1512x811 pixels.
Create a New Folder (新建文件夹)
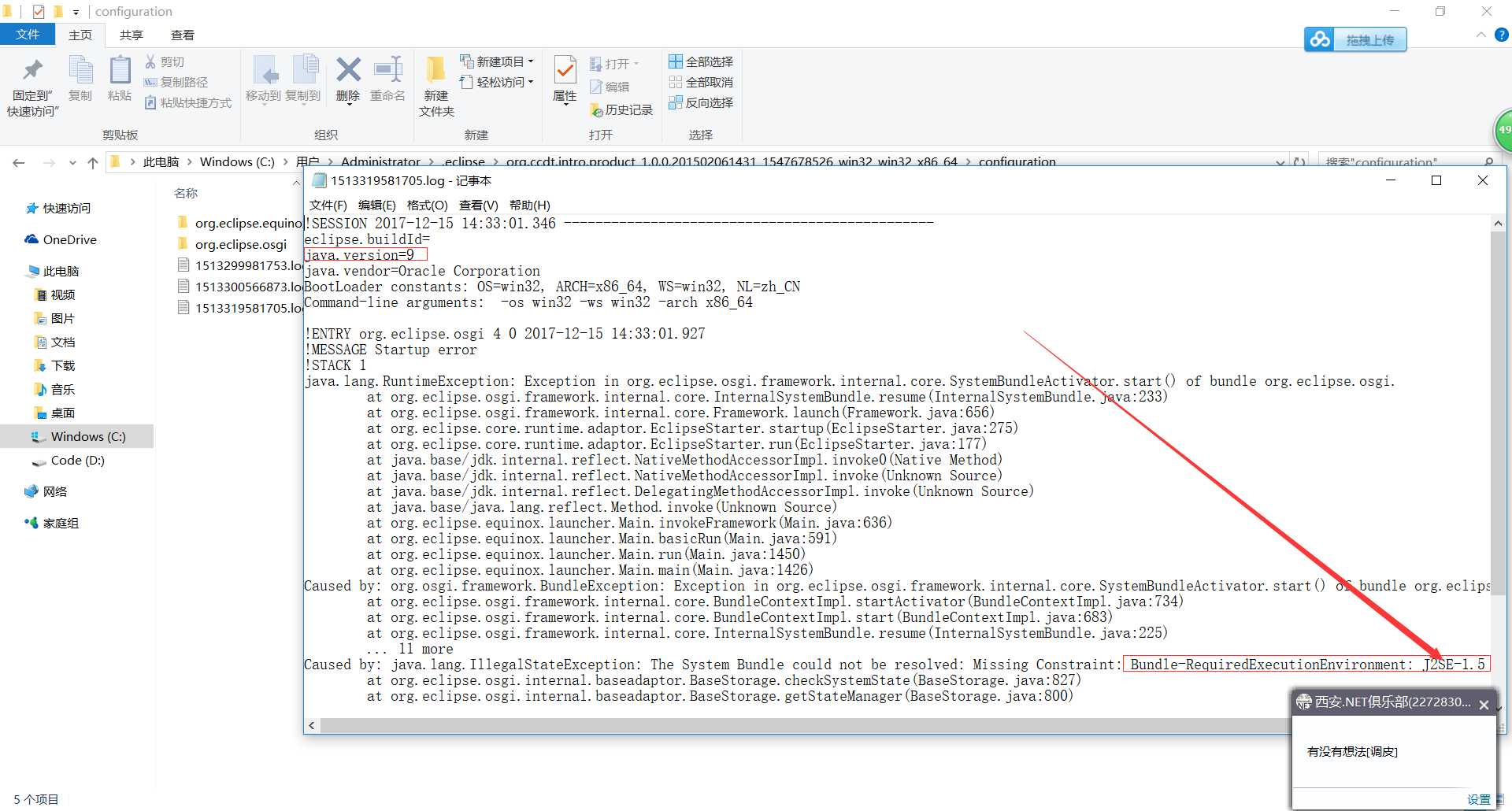coord(436,87)
